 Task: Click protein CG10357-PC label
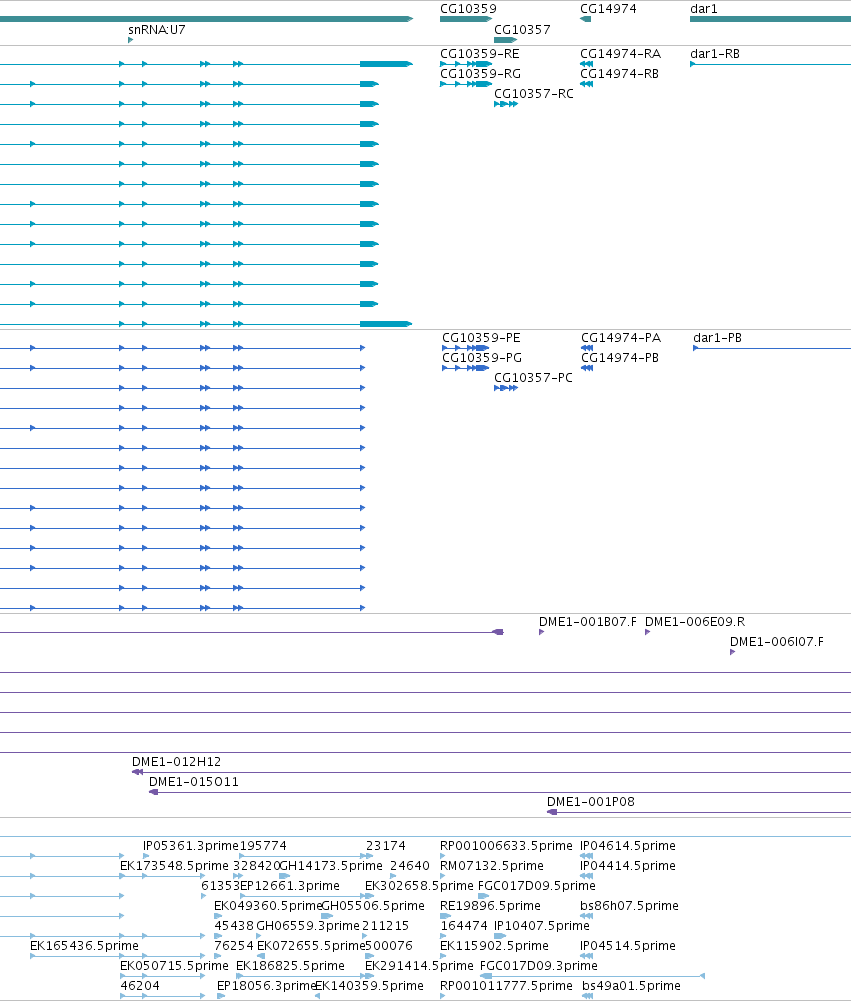(x=533, y=378)
